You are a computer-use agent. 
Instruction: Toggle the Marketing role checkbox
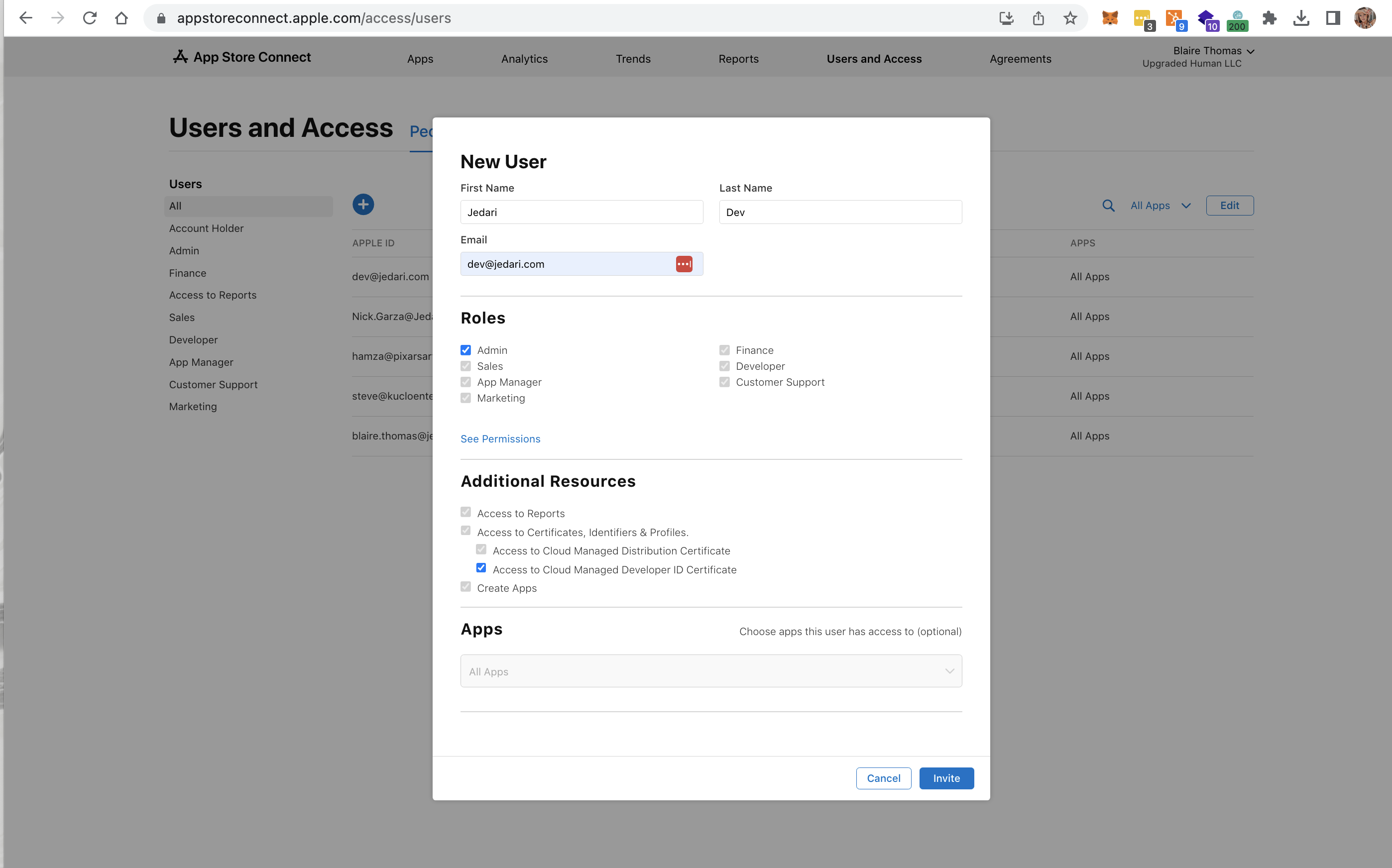point(465,398)
